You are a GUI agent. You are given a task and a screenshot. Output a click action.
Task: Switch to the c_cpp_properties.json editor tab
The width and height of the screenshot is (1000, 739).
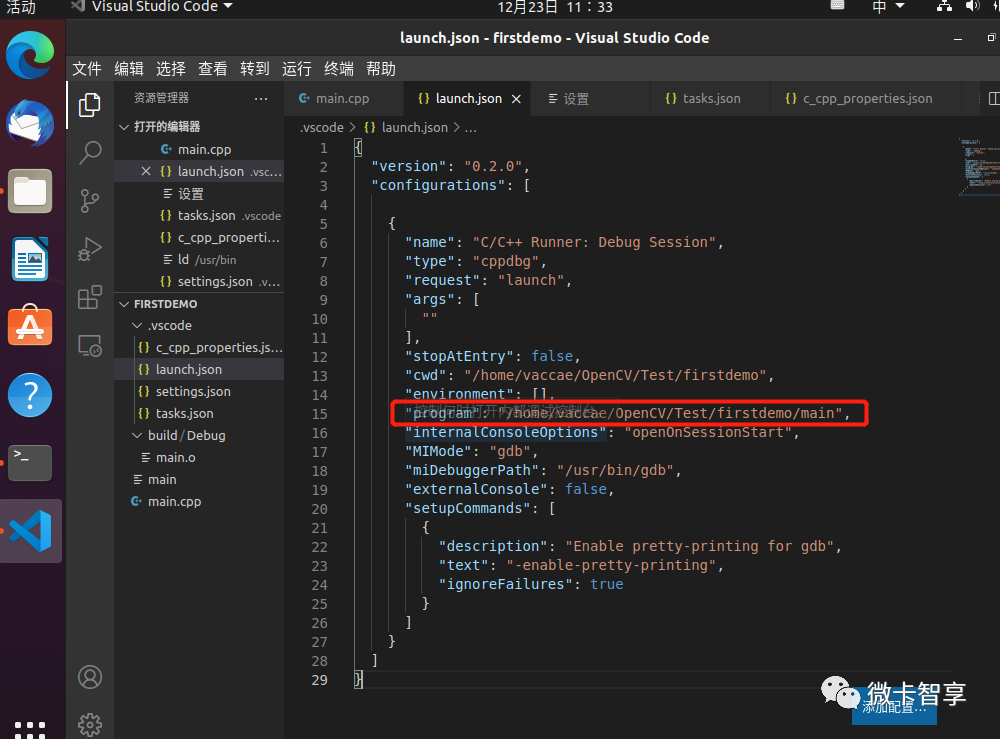867,99
